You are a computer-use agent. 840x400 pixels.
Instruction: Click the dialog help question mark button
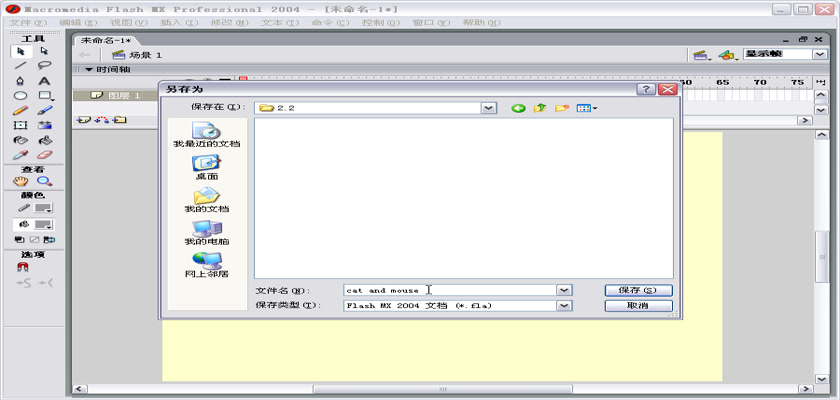(646, 89)
